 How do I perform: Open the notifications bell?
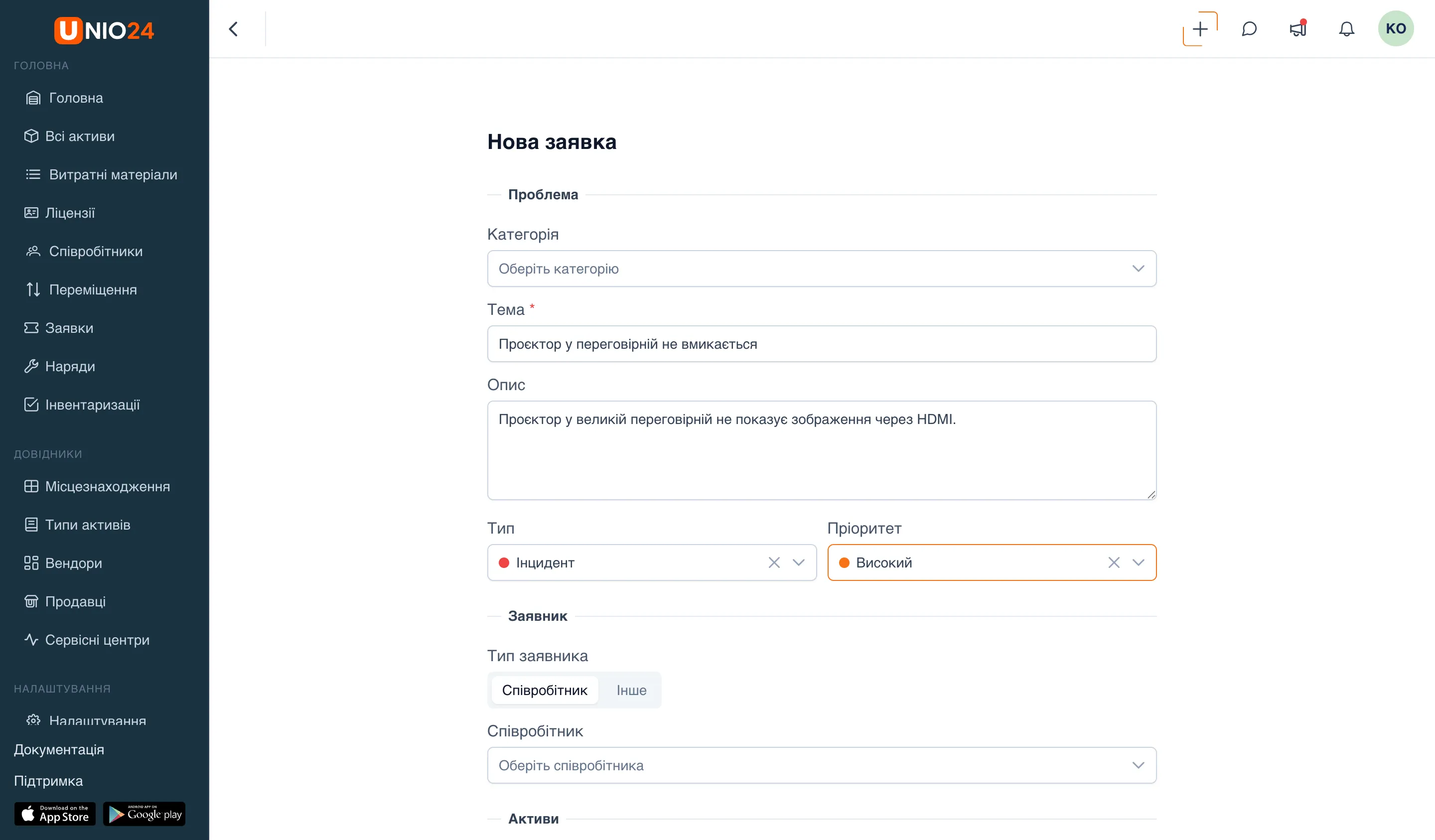1346,29
